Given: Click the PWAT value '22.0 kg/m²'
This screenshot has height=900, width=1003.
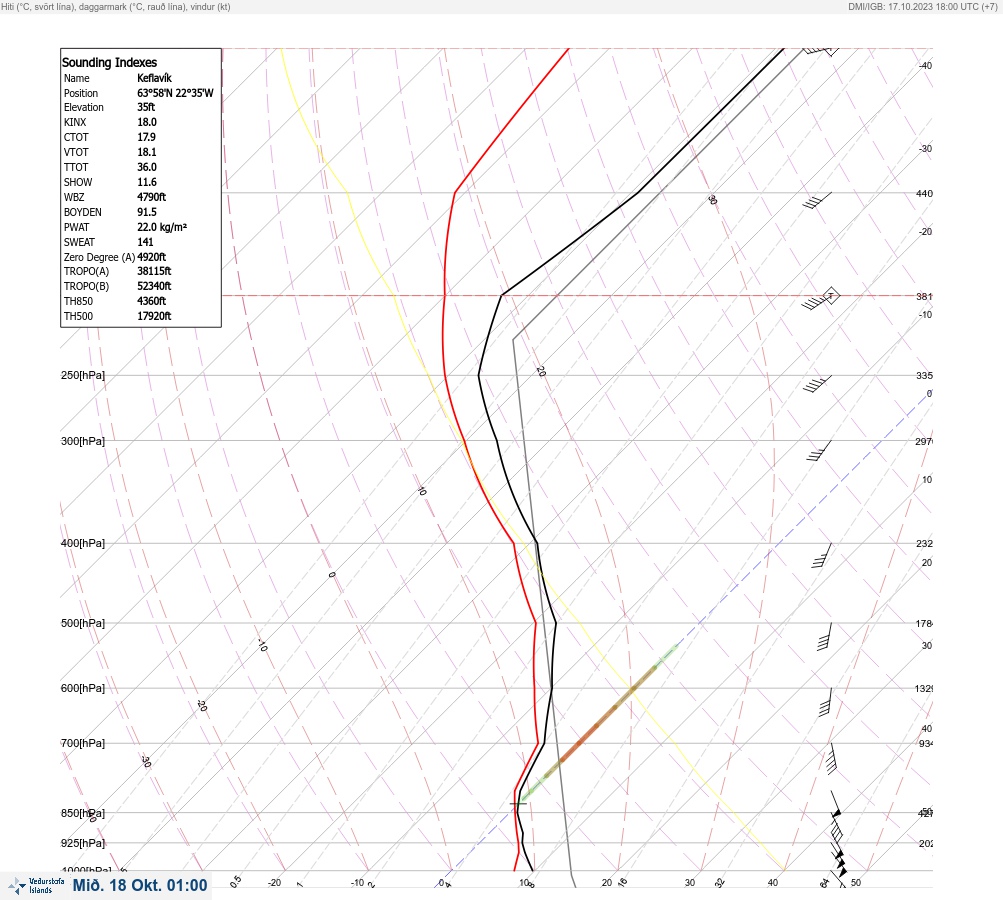Looking at the screenshot, I should pos(162,227).
